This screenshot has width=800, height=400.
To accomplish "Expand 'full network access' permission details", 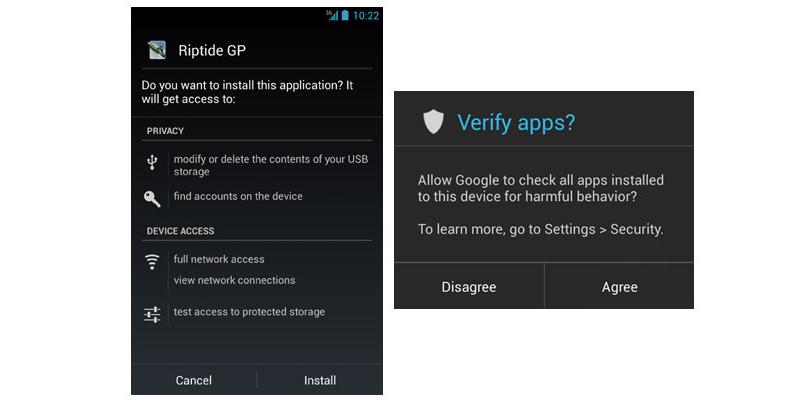I will 219,259.
